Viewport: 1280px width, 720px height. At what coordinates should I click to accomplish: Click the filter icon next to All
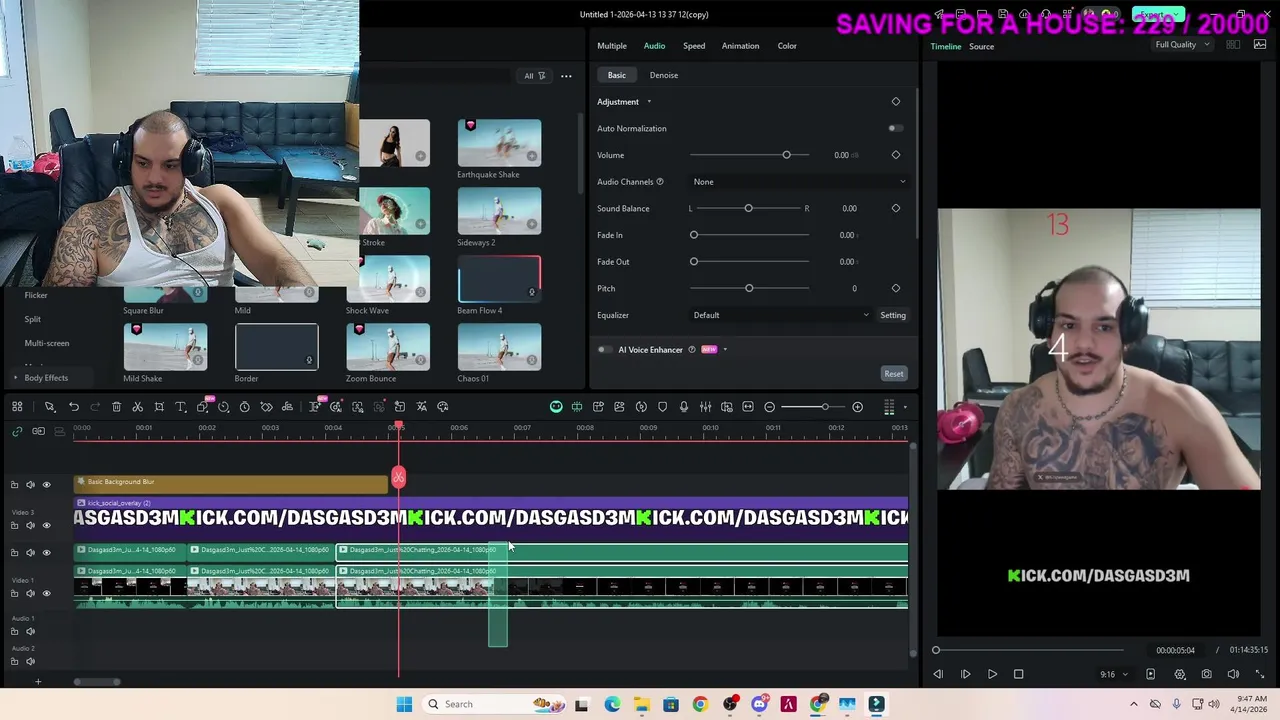pos(542,76)
